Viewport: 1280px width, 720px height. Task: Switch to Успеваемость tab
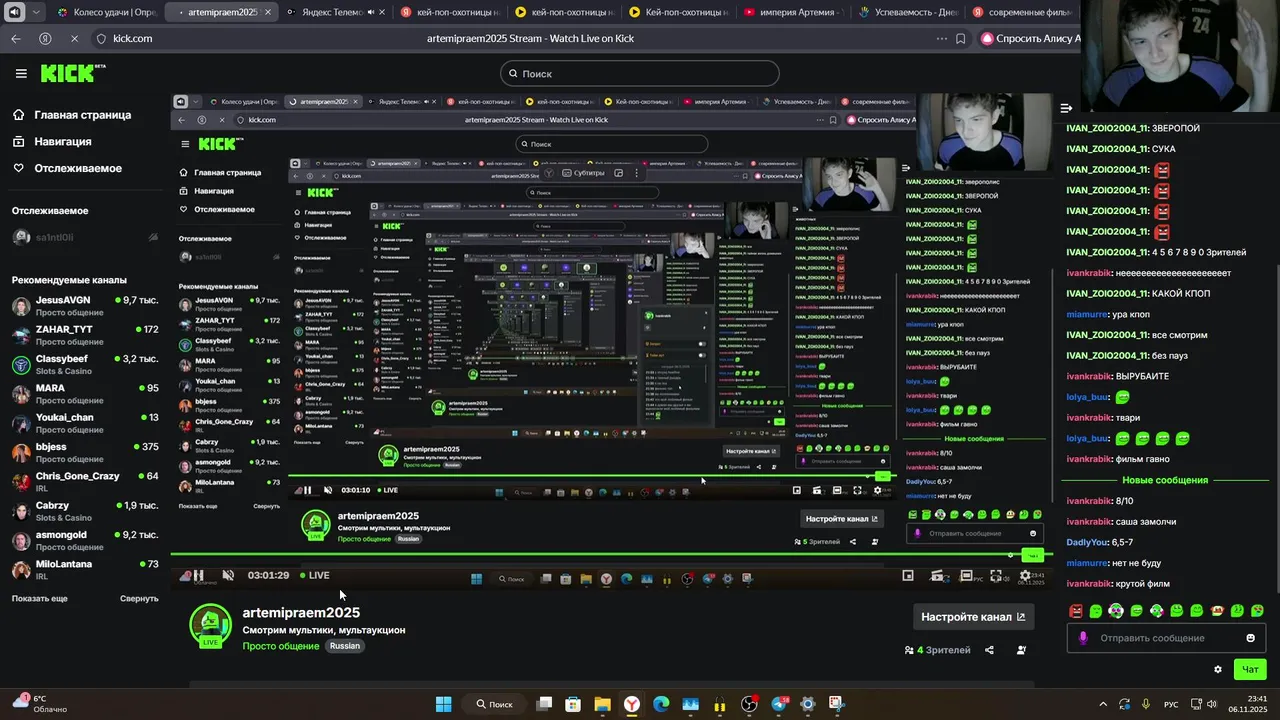(x=910, y=12)
